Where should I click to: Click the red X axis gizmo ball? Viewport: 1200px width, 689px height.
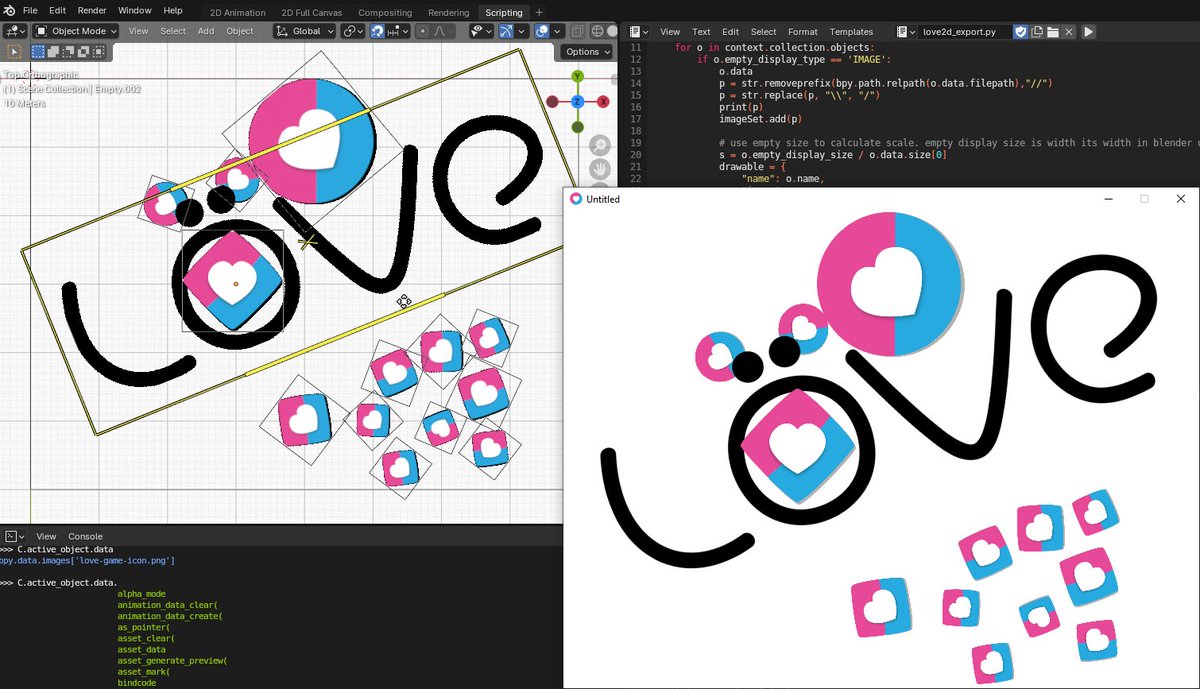(x=602, y=100)
